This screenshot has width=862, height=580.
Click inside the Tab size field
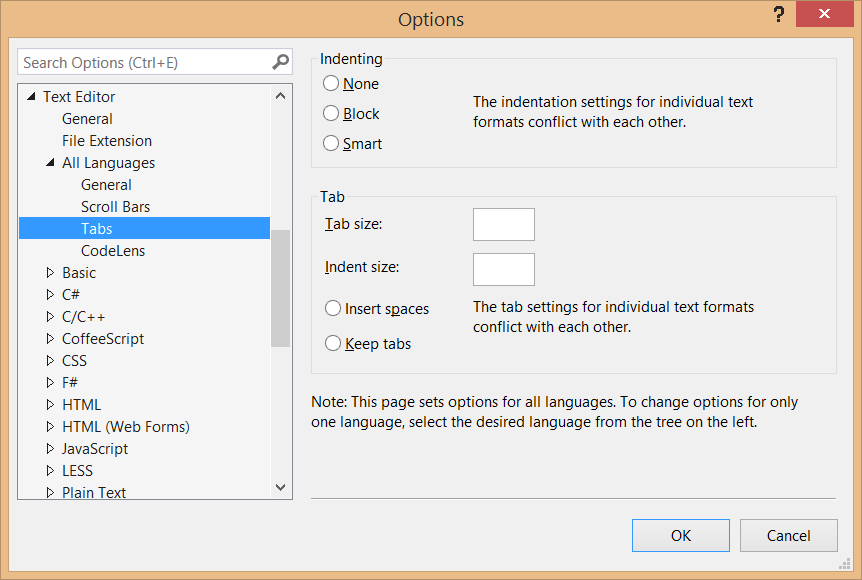(503, 224)
